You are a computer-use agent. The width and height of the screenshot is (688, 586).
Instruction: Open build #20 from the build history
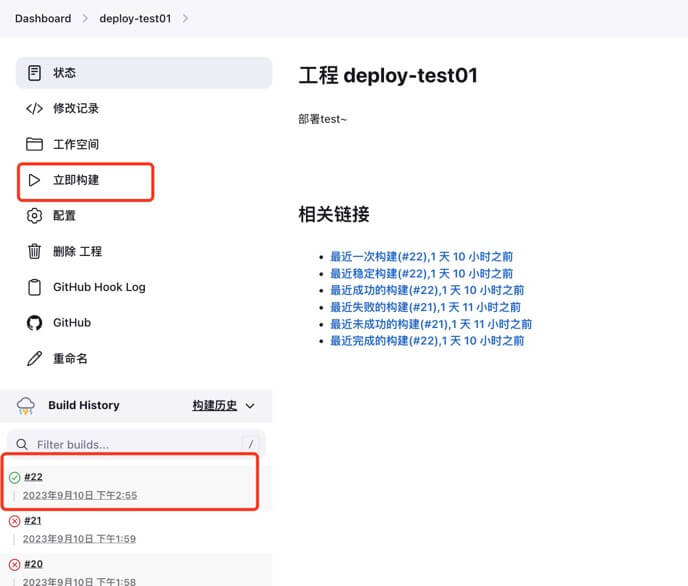click(33, 564)
